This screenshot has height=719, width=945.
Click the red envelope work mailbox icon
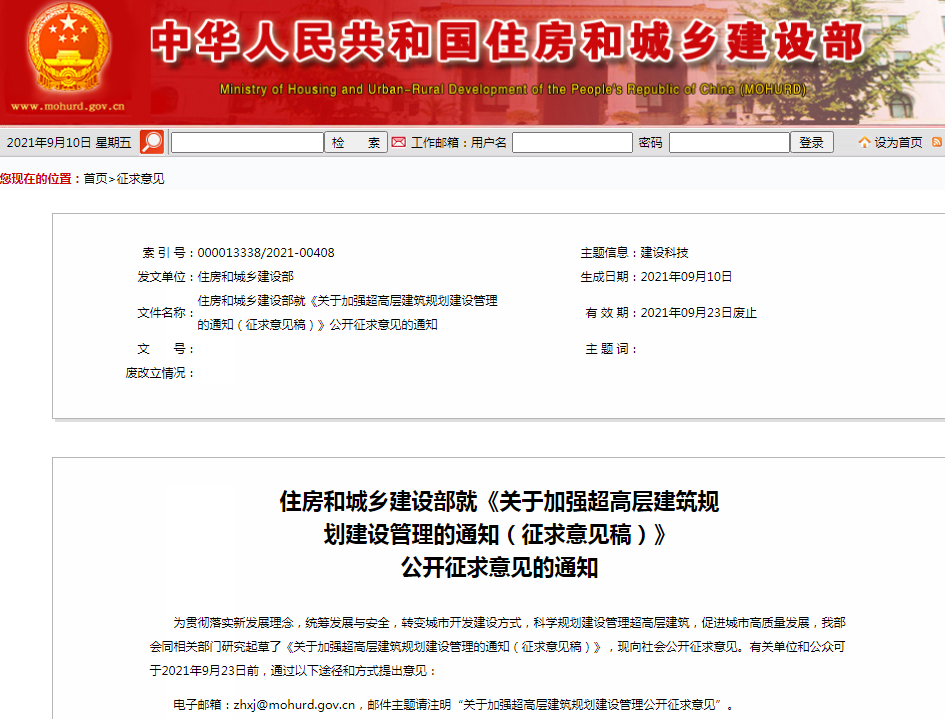(399, 142)
